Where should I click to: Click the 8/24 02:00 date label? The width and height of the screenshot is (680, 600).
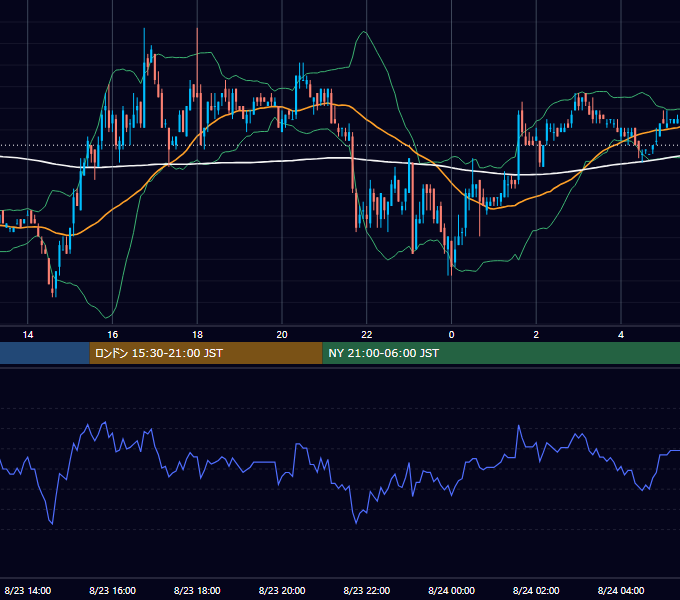coord(536,590)
